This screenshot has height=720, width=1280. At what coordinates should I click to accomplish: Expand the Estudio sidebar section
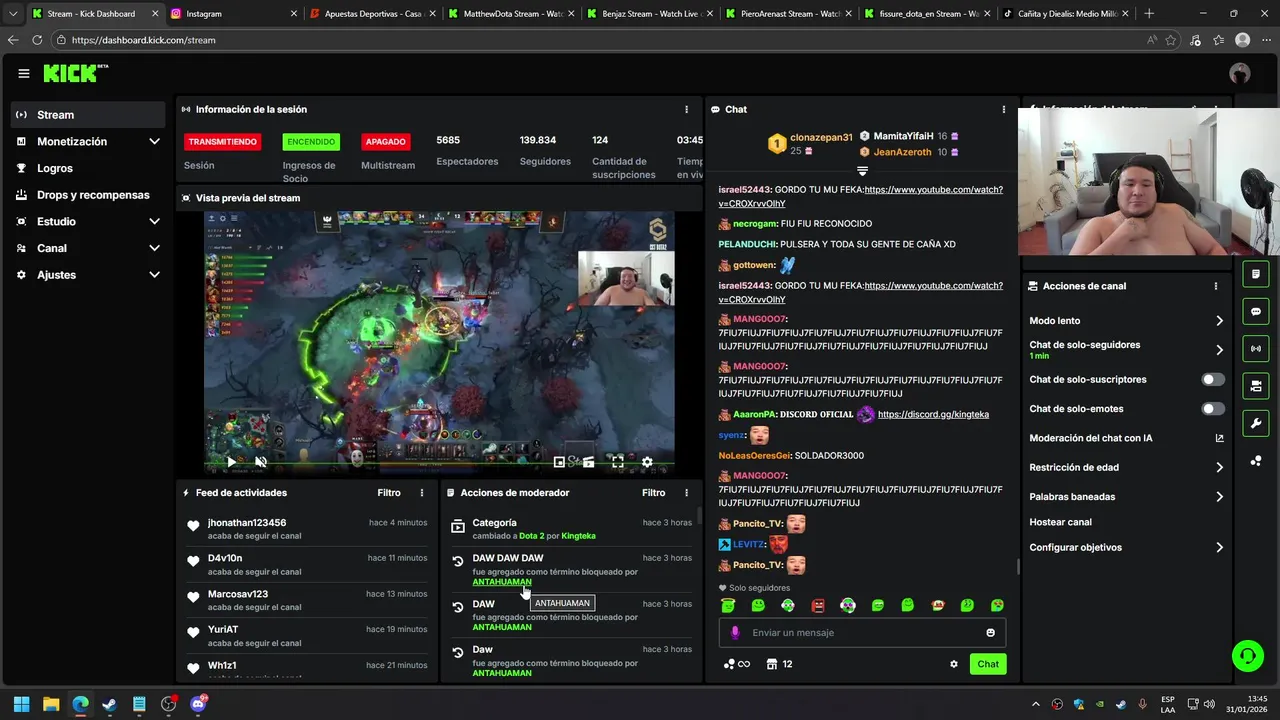click(x=154, y=222)
